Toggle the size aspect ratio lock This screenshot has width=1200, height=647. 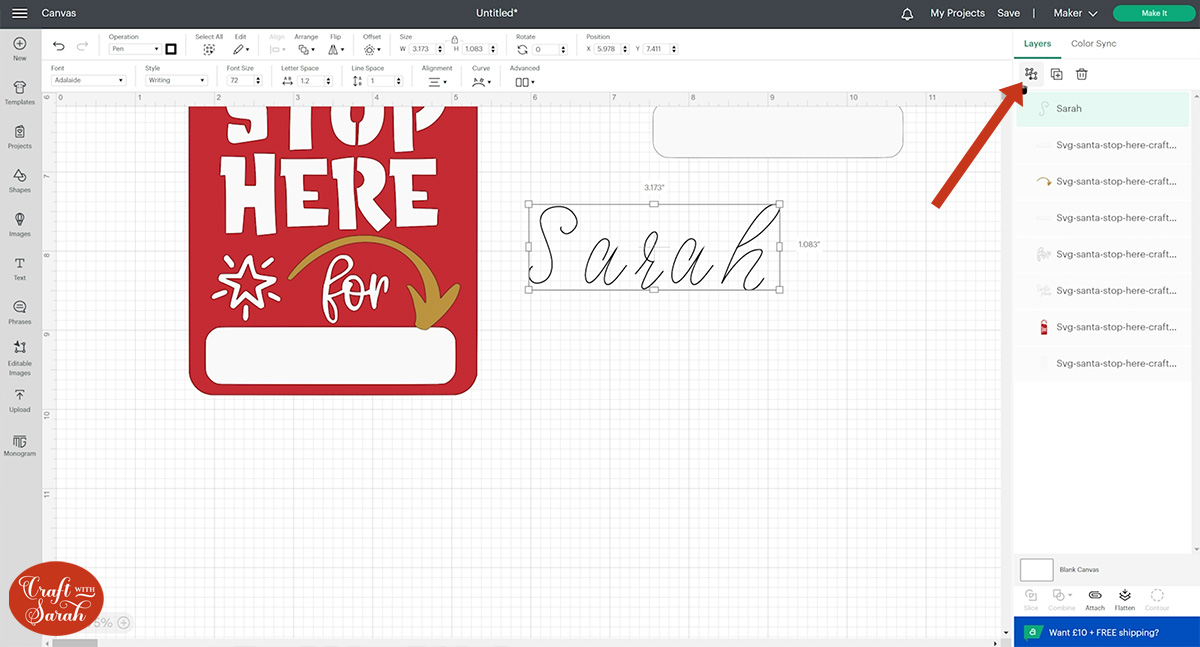pos(454,39)
